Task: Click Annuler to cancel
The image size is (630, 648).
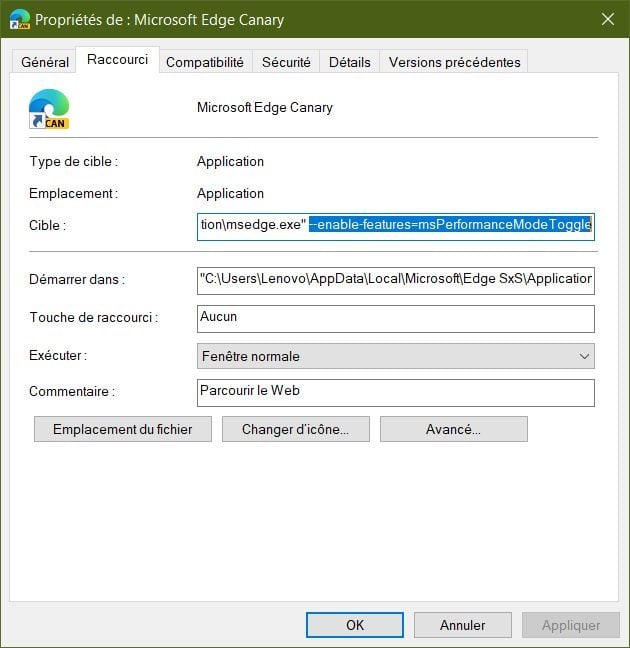Action: click(463, 625)
